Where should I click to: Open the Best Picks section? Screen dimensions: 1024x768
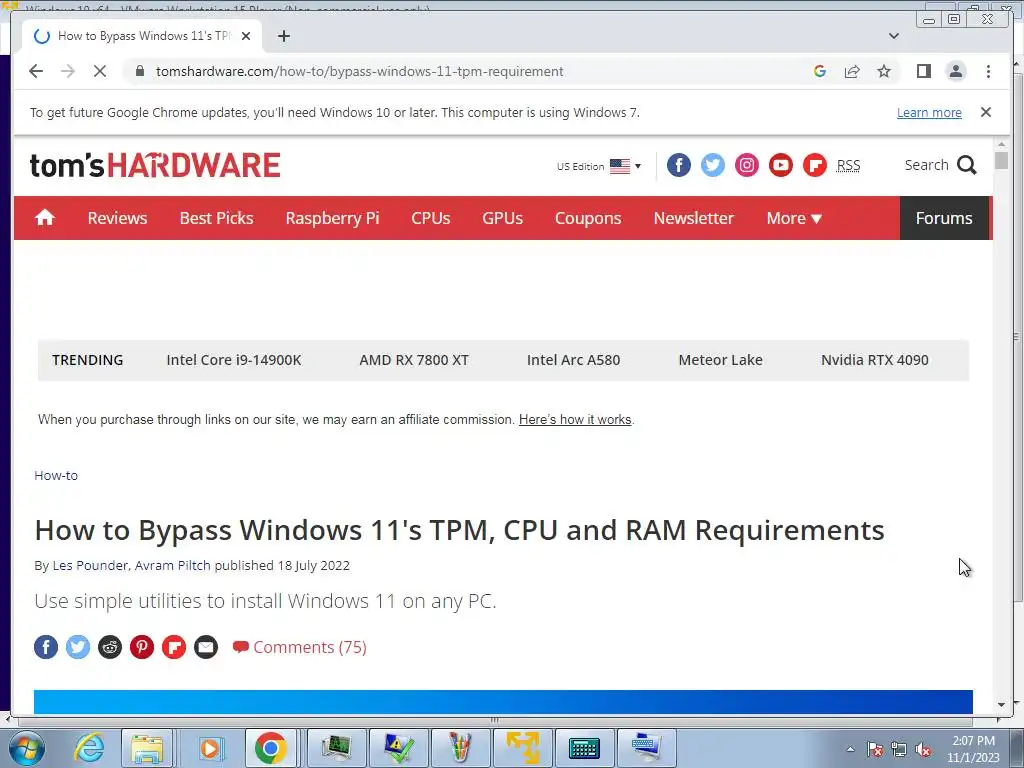(x=216, y=218)
